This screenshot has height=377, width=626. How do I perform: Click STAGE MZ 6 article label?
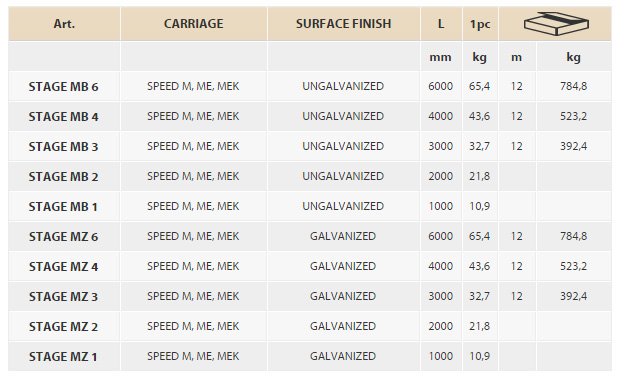(x=63, y=236)
